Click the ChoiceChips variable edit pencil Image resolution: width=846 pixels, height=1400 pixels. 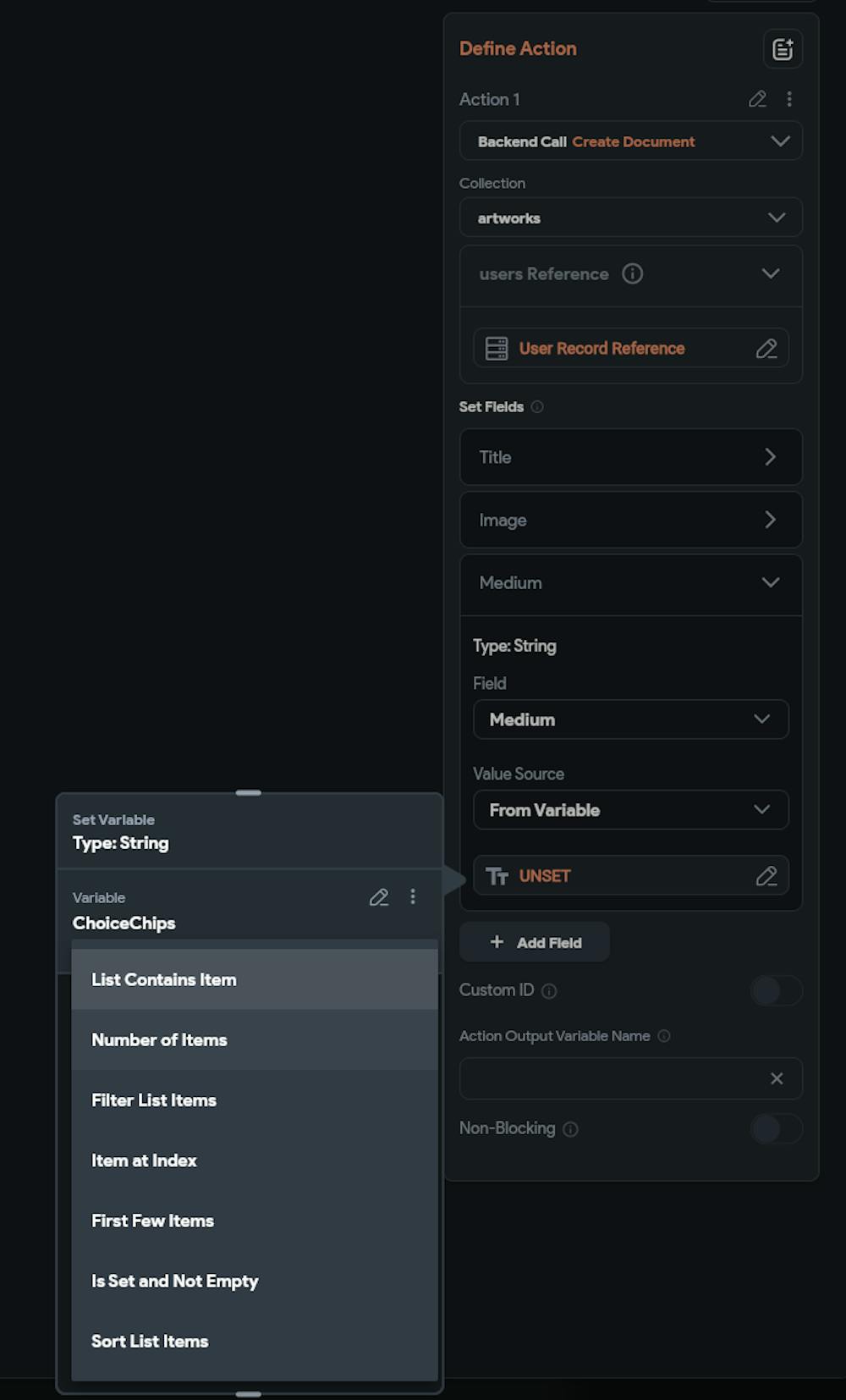tap(379, 897)
